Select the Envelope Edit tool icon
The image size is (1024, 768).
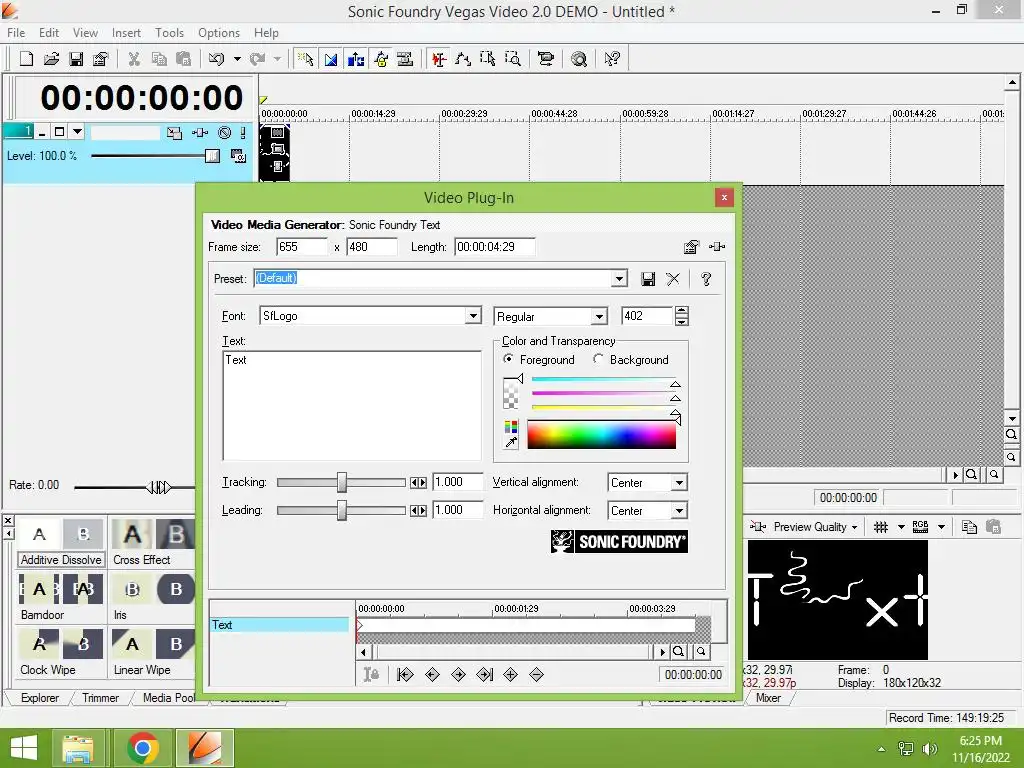pos(464,59)
